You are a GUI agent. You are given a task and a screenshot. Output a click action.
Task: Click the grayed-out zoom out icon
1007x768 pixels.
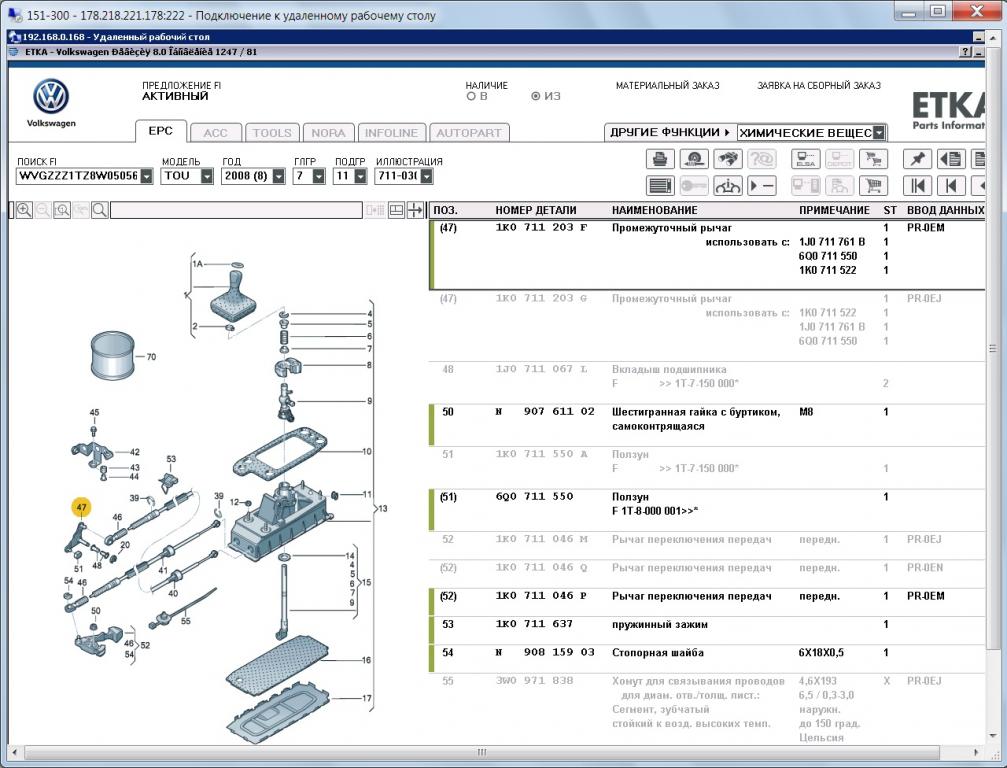43,210
